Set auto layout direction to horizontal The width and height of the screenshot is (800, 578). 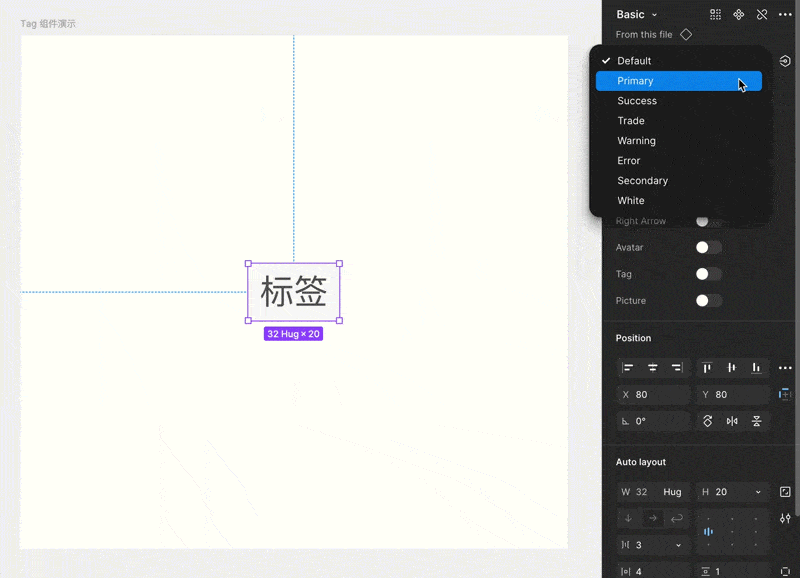point(653,518)
